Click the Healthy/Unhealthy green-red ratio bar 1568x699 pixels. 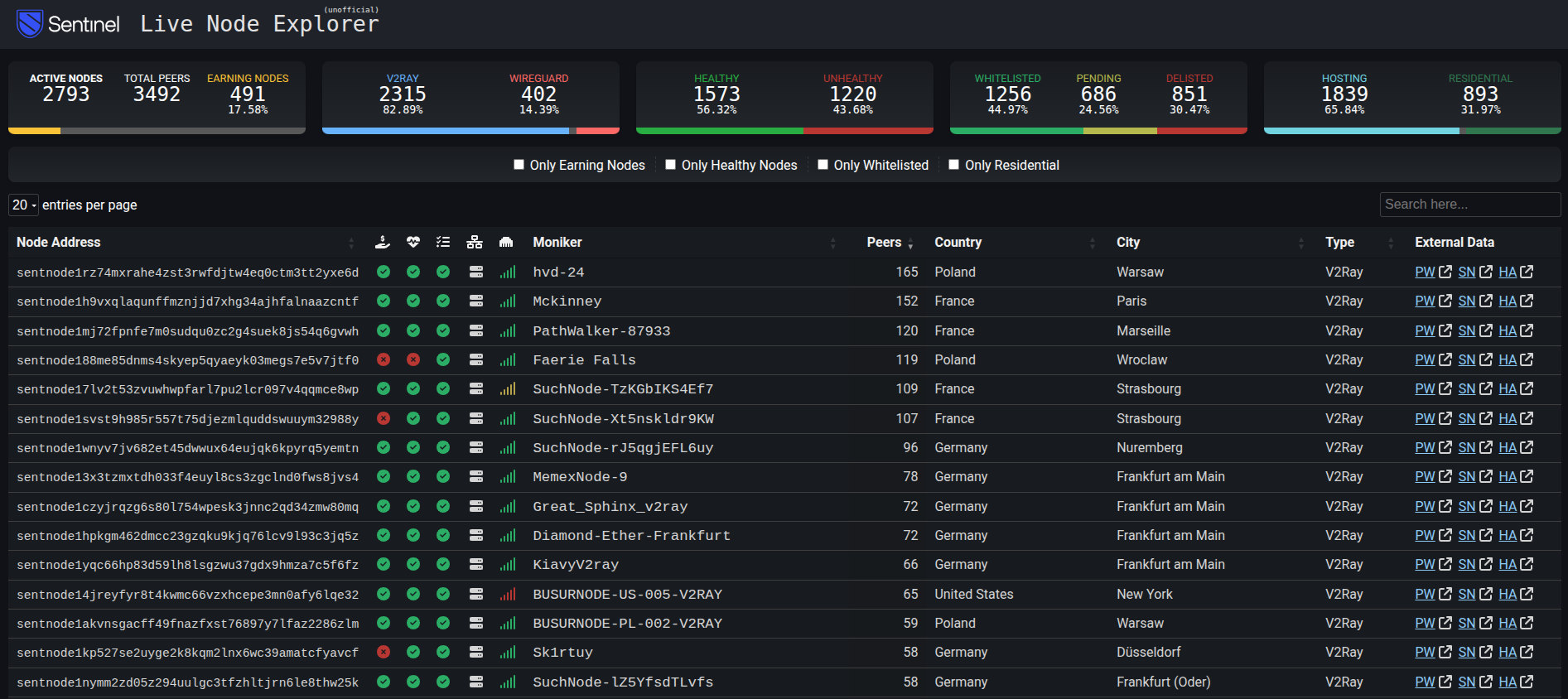[784, 130]
